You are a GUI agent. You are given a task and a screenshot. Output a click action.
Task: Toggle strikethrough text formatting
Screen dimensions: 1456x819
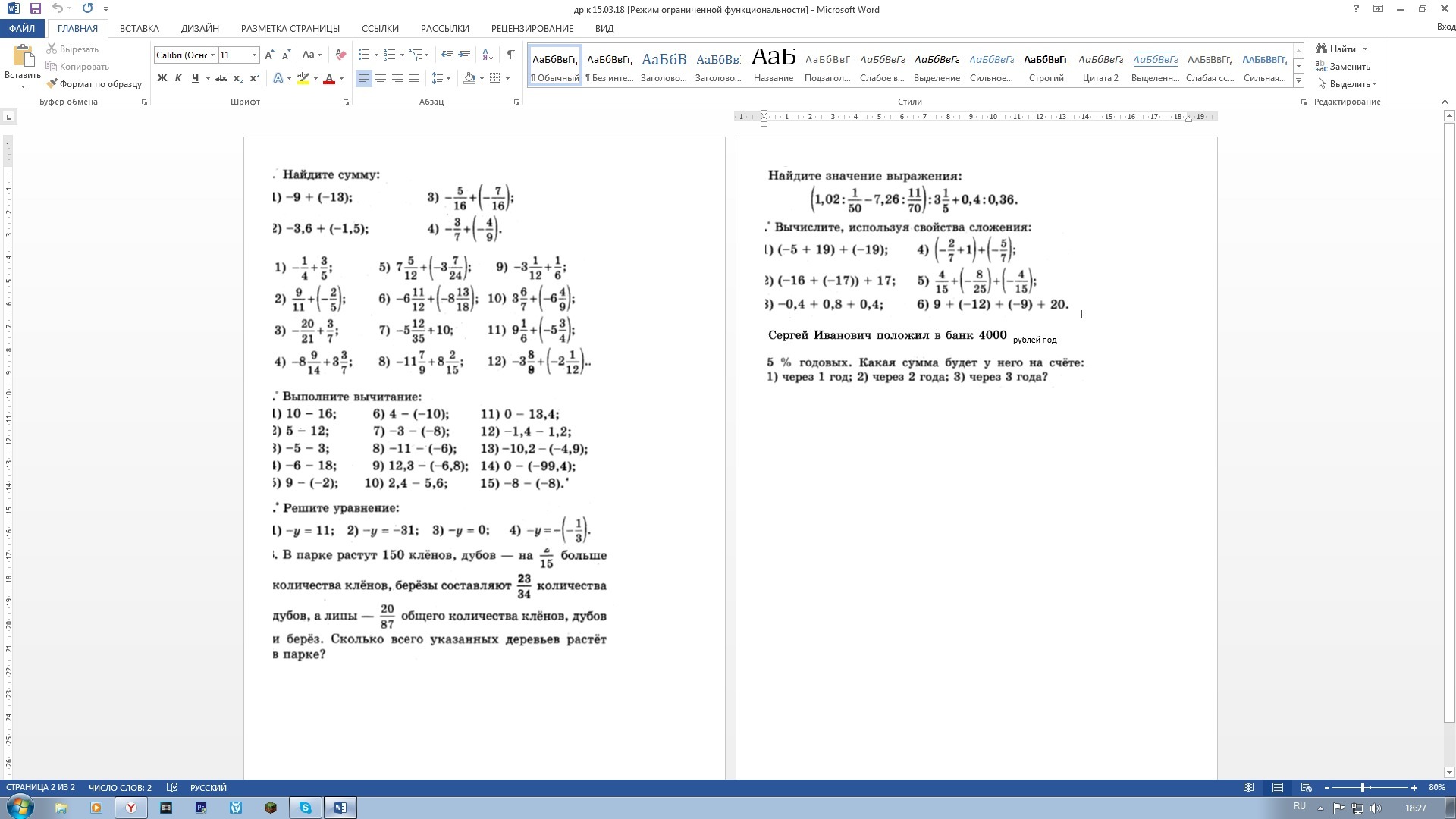click(221, 78)
